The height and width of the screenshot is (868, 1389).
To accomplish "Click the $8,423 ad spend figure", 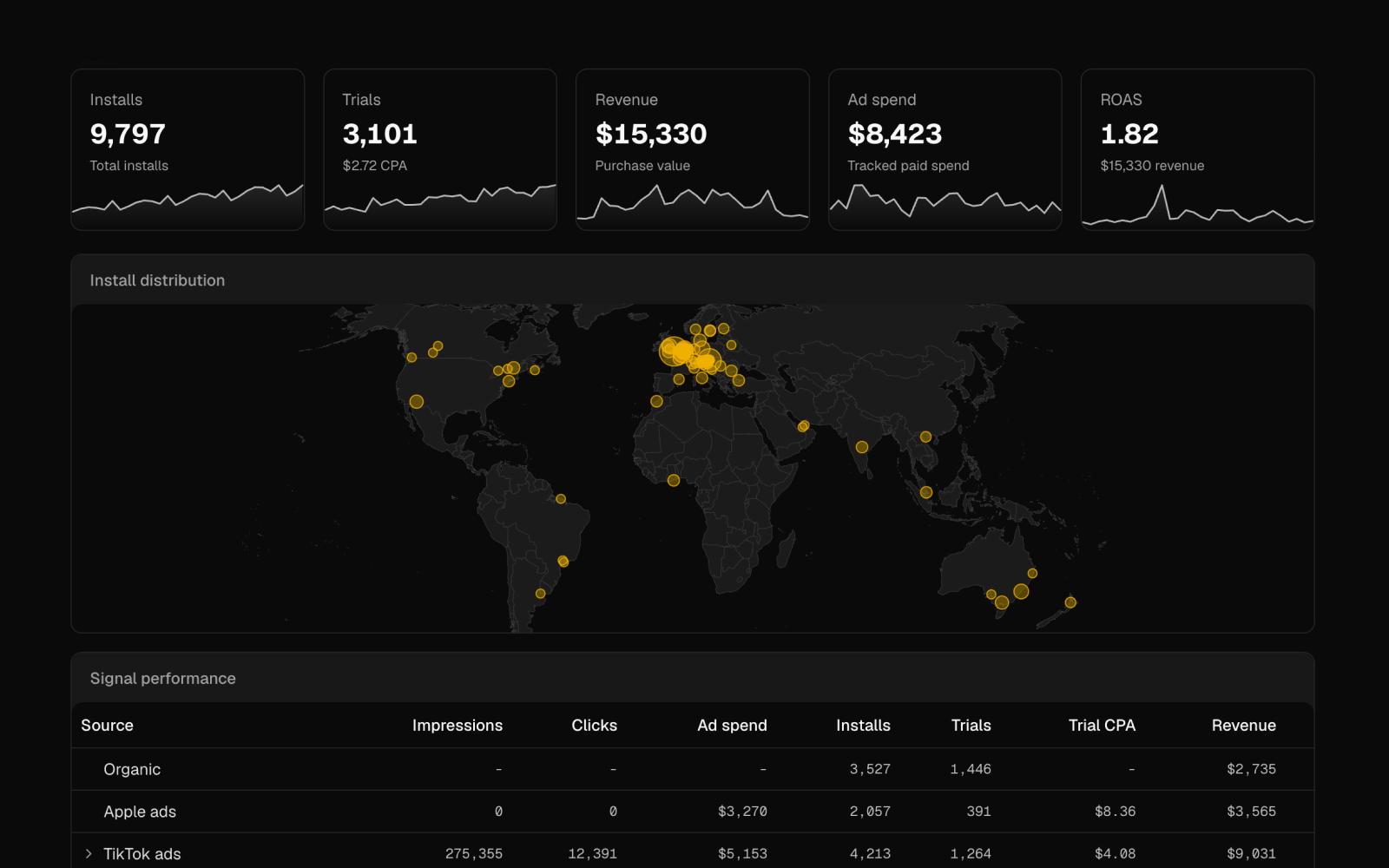I will coord(895,134).
